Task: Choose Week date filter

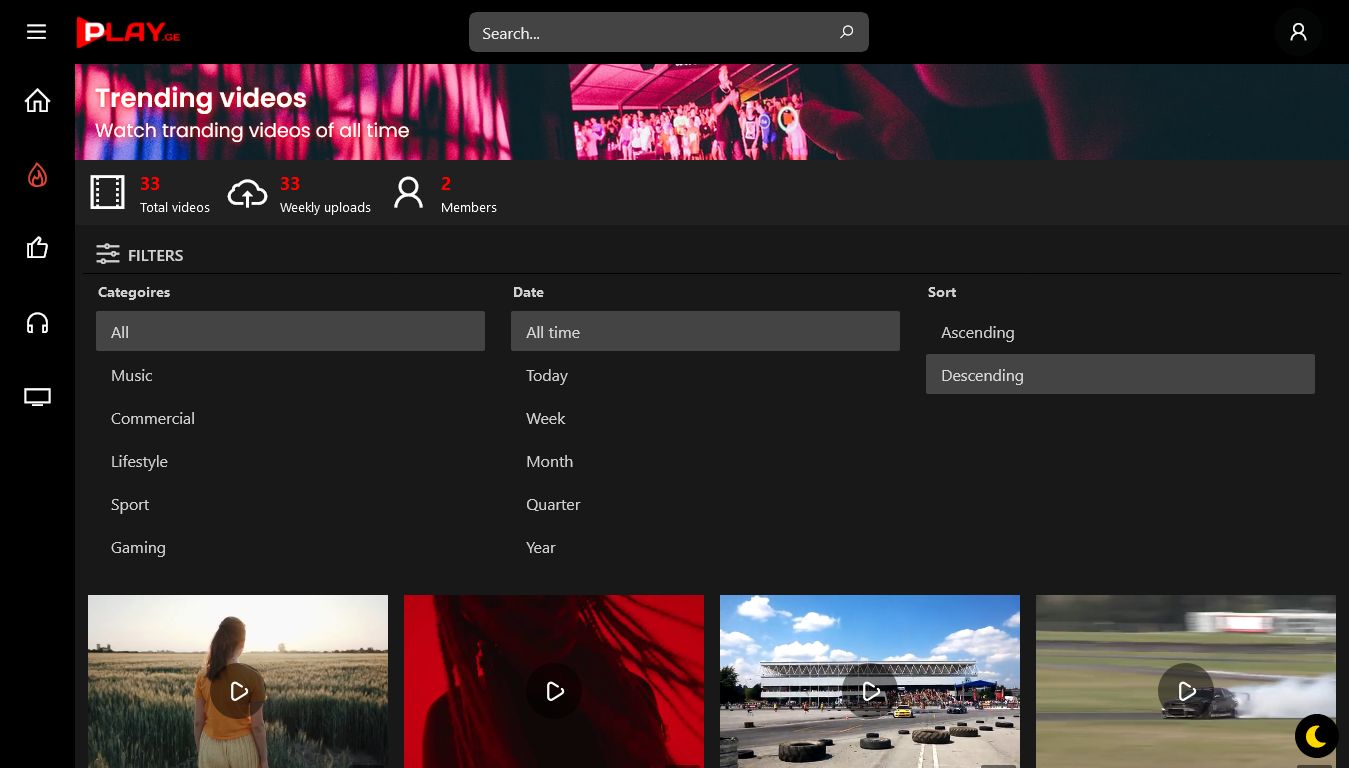Action: click(x=546, y=418)
